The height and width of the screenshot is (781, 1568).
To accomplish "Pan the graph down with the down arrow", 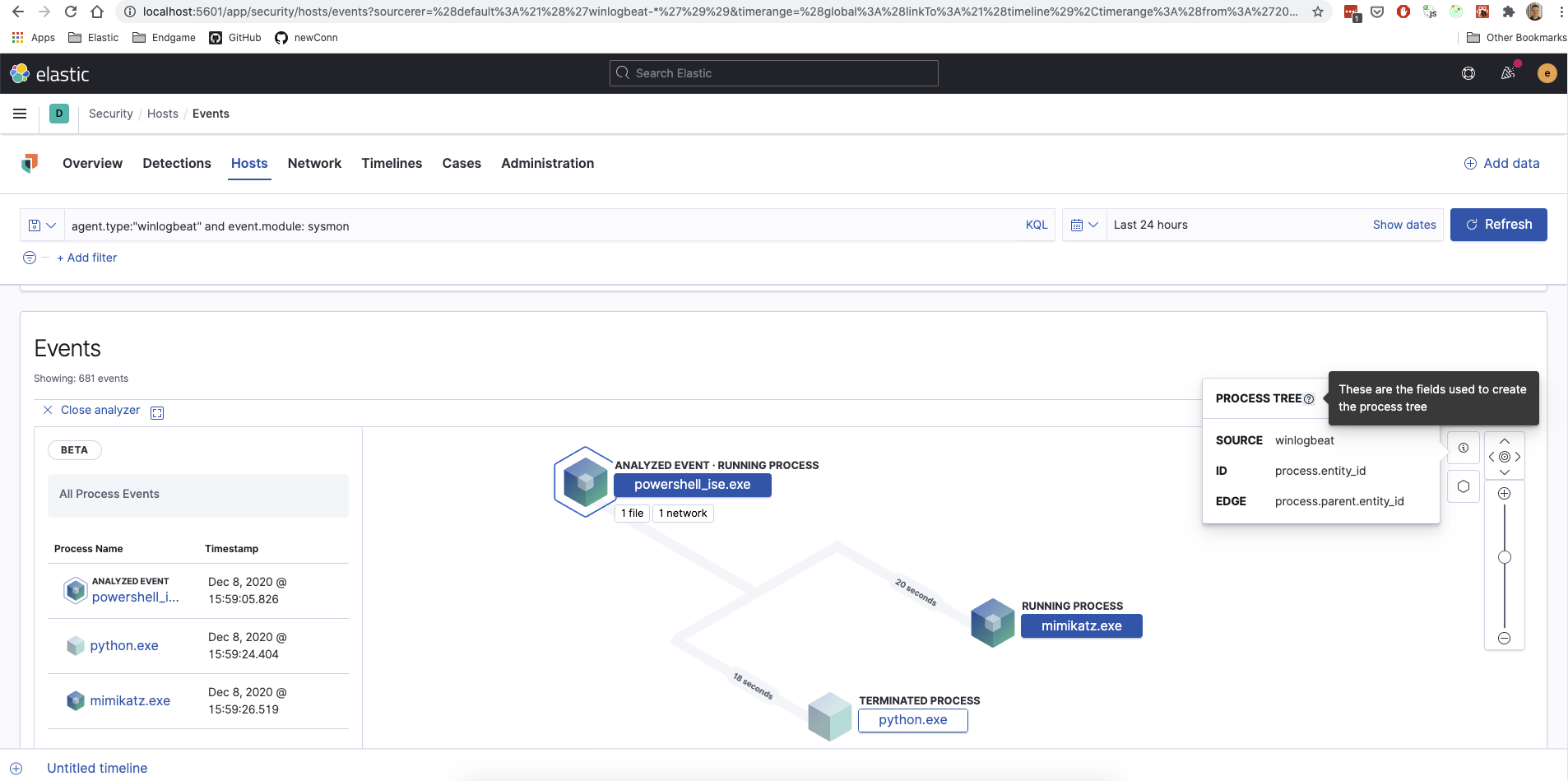I will click(1505, 472).
